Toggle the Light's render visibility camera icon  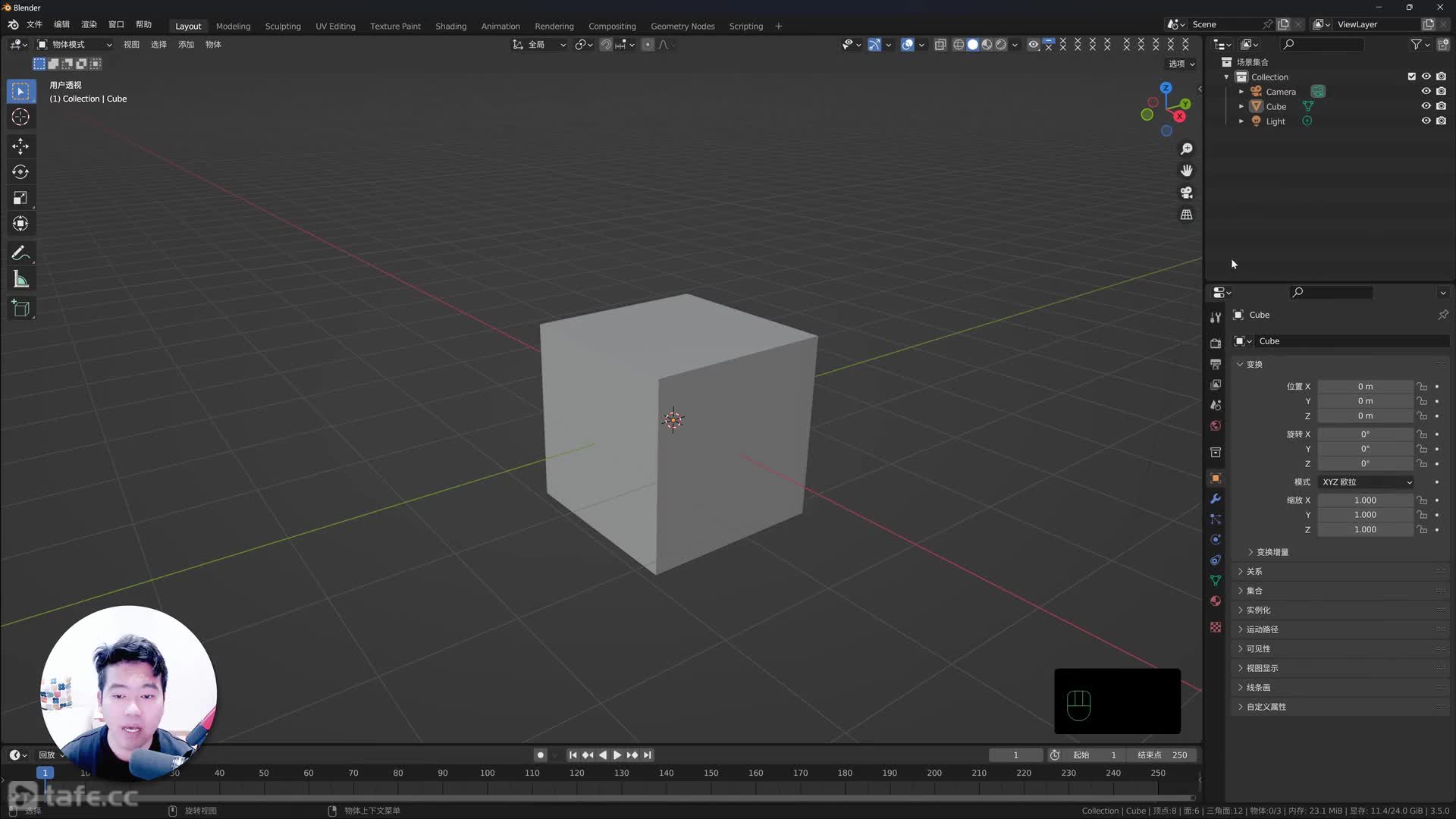pos(1442,121)
